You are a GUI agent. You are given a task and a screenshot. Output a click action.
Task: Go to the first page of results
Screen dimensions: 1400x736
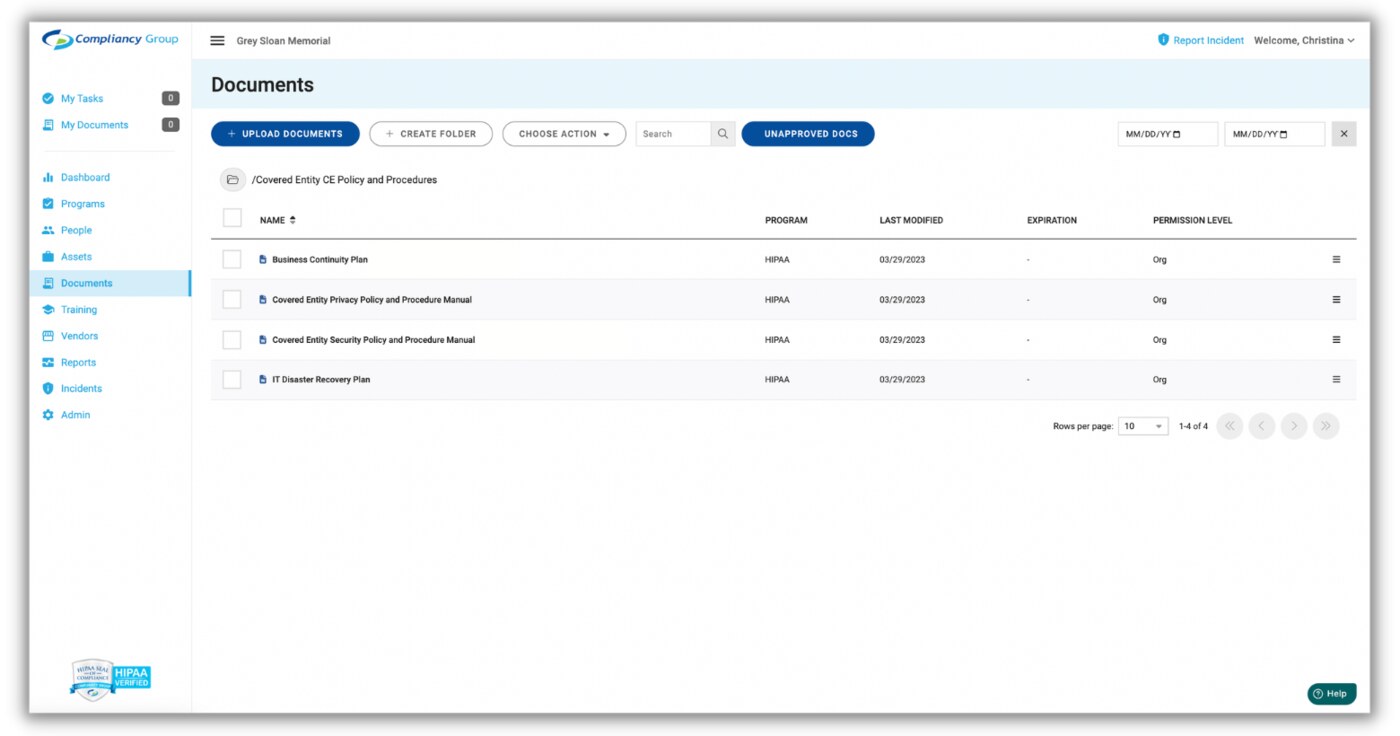(x=1230, y=426)
